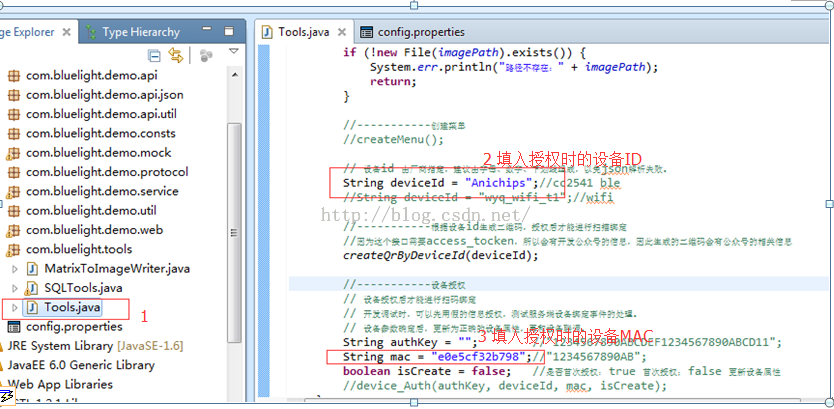
Task: Toggle Link with Editor icon
Action: click(176, 55)
